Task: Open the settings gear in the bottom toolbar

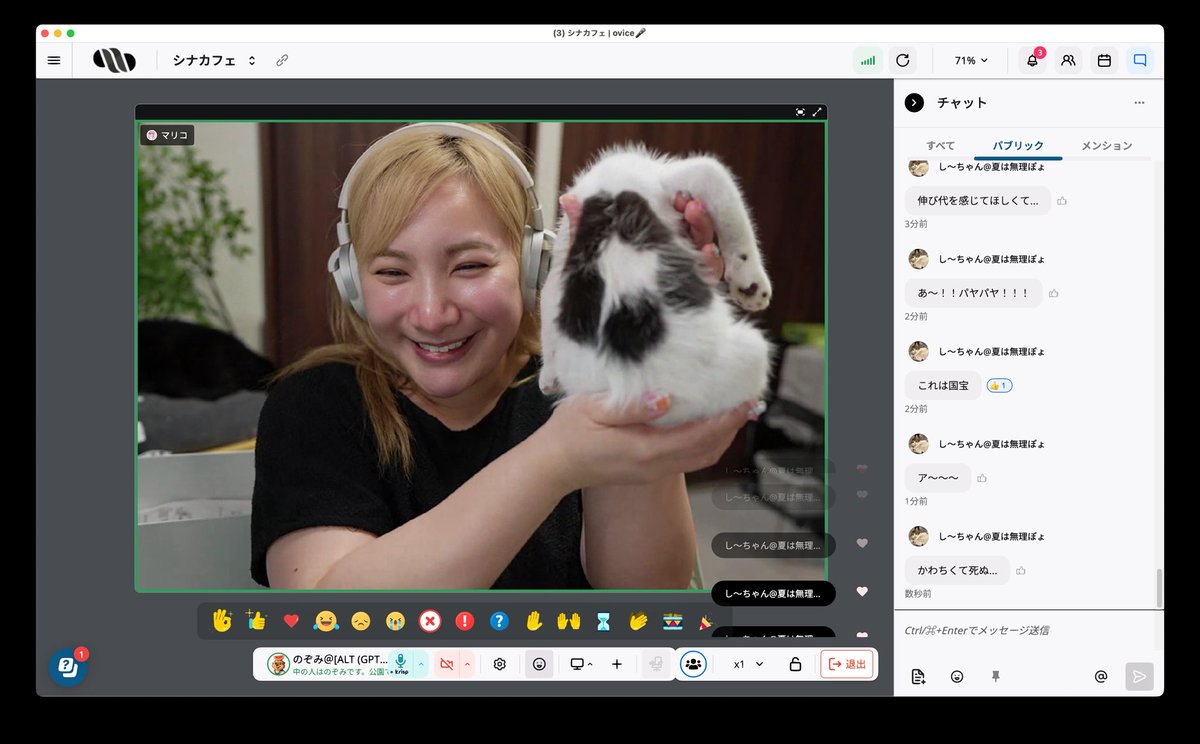Action: 500,664
